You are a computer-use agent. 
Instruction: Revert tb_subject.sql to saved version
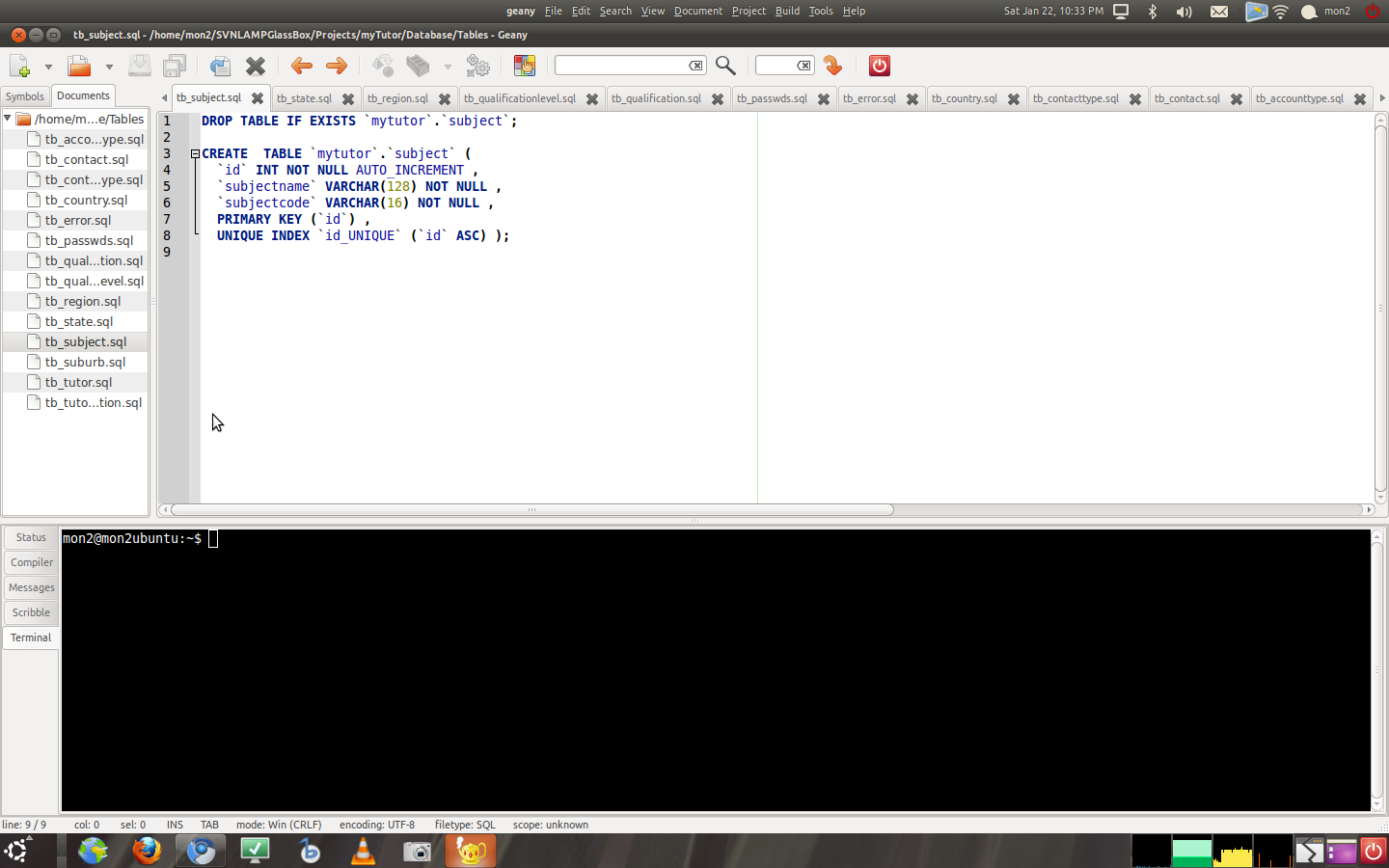click(220, 66)
